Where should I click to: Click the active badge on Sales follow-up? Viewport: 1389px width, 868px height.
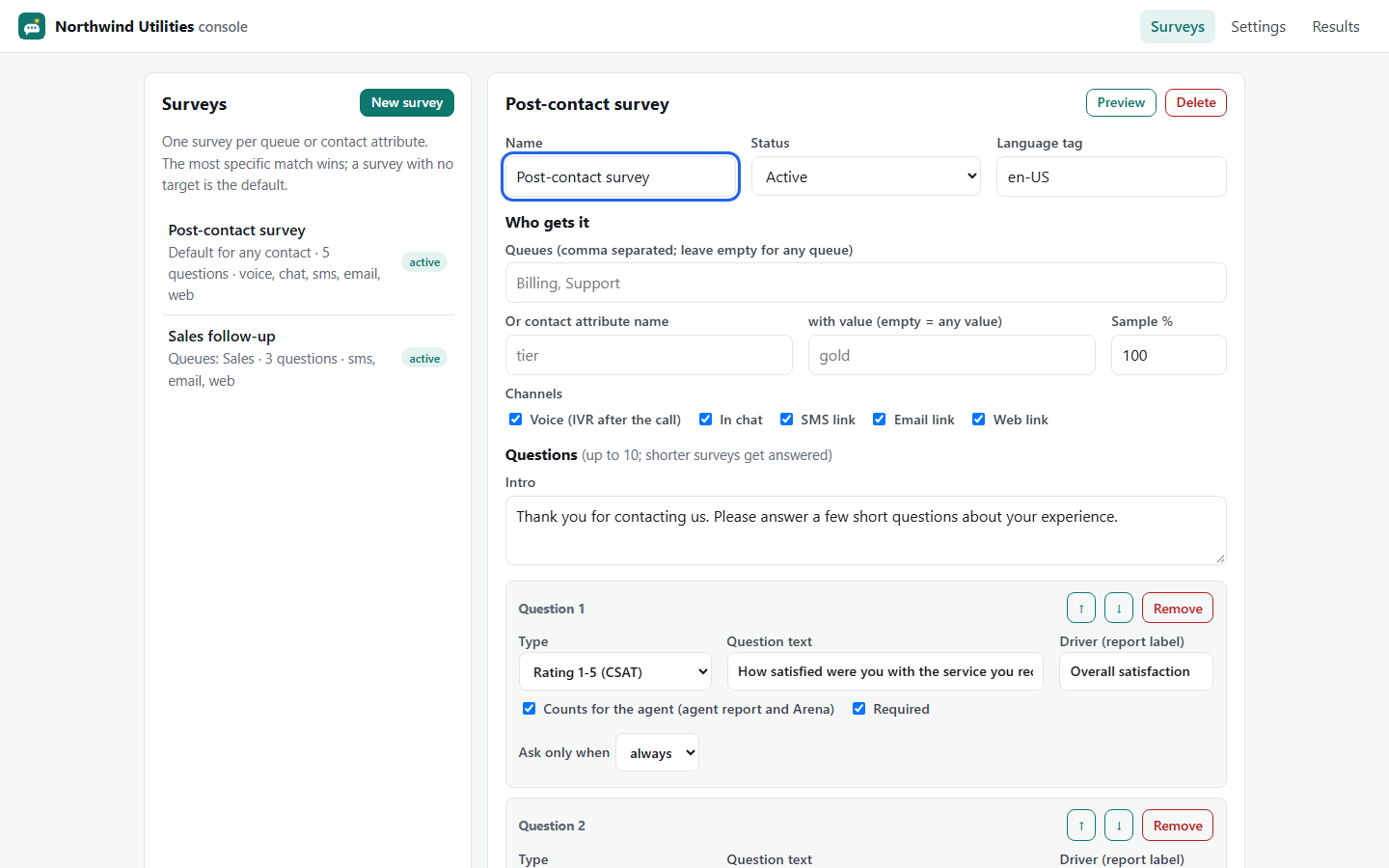coord(424,359)
